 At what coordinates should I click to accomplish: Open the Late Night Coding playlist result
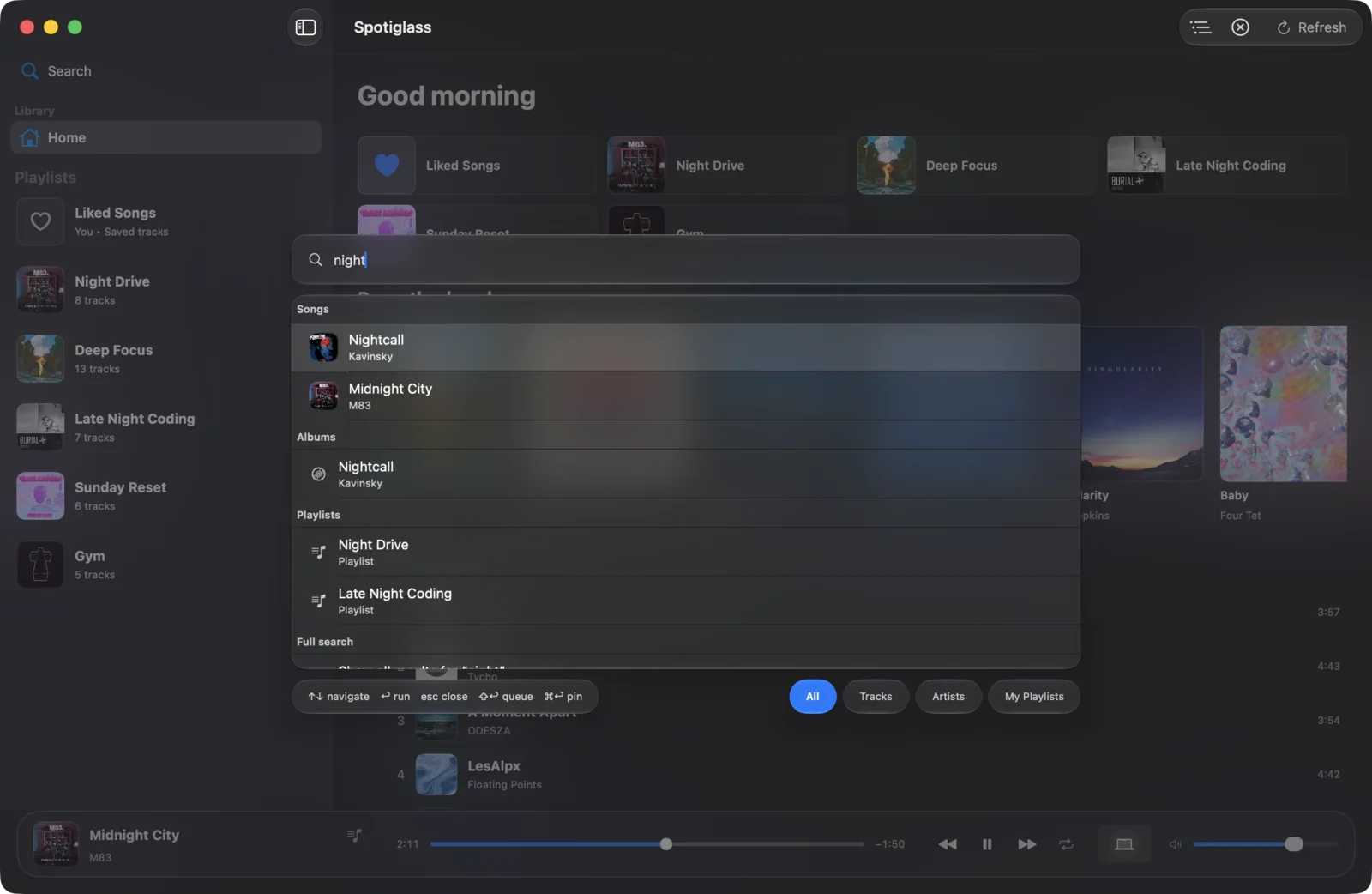(686, 601)
